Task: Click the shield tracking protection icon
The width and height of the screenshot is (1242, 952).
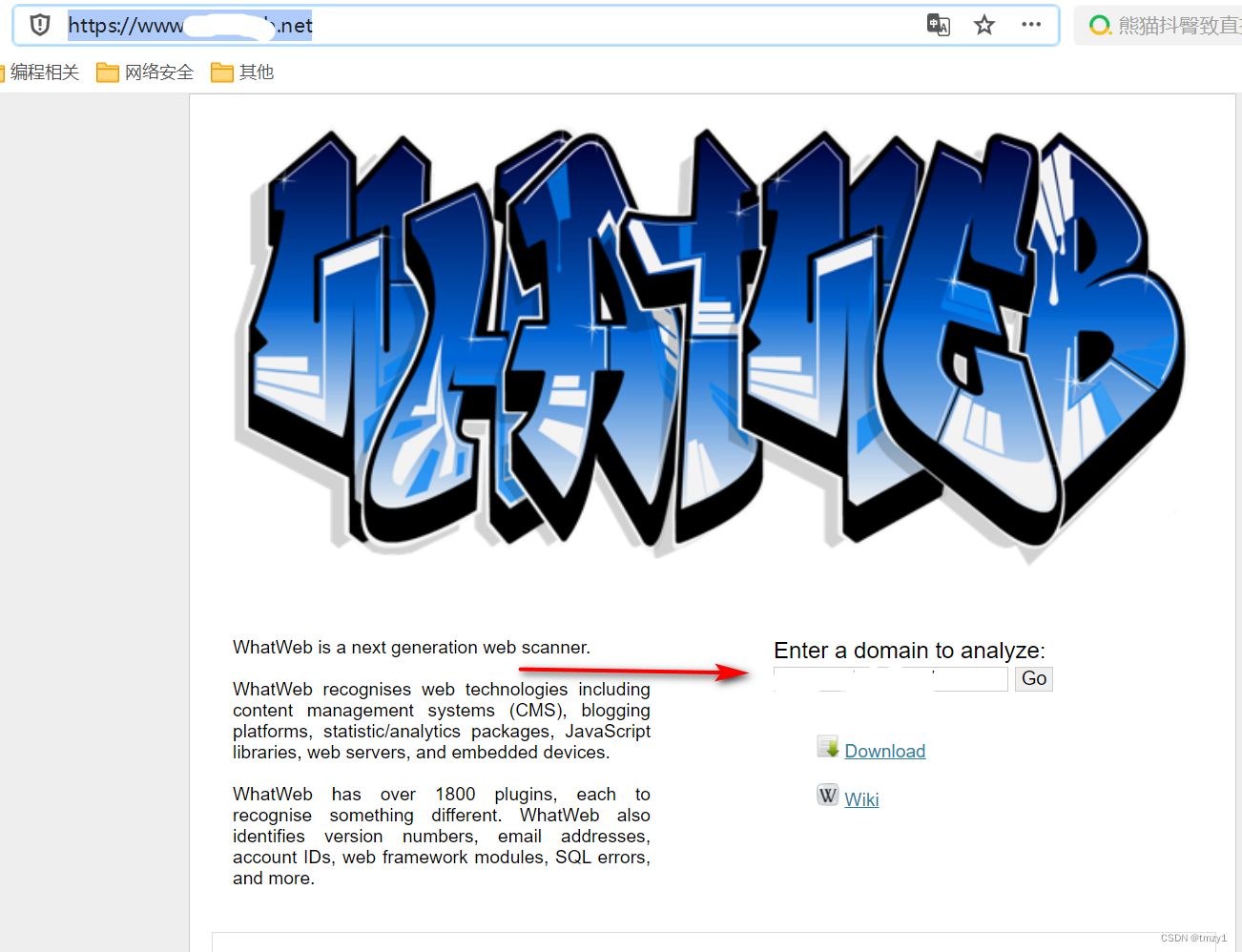Action: pos(40,25)
